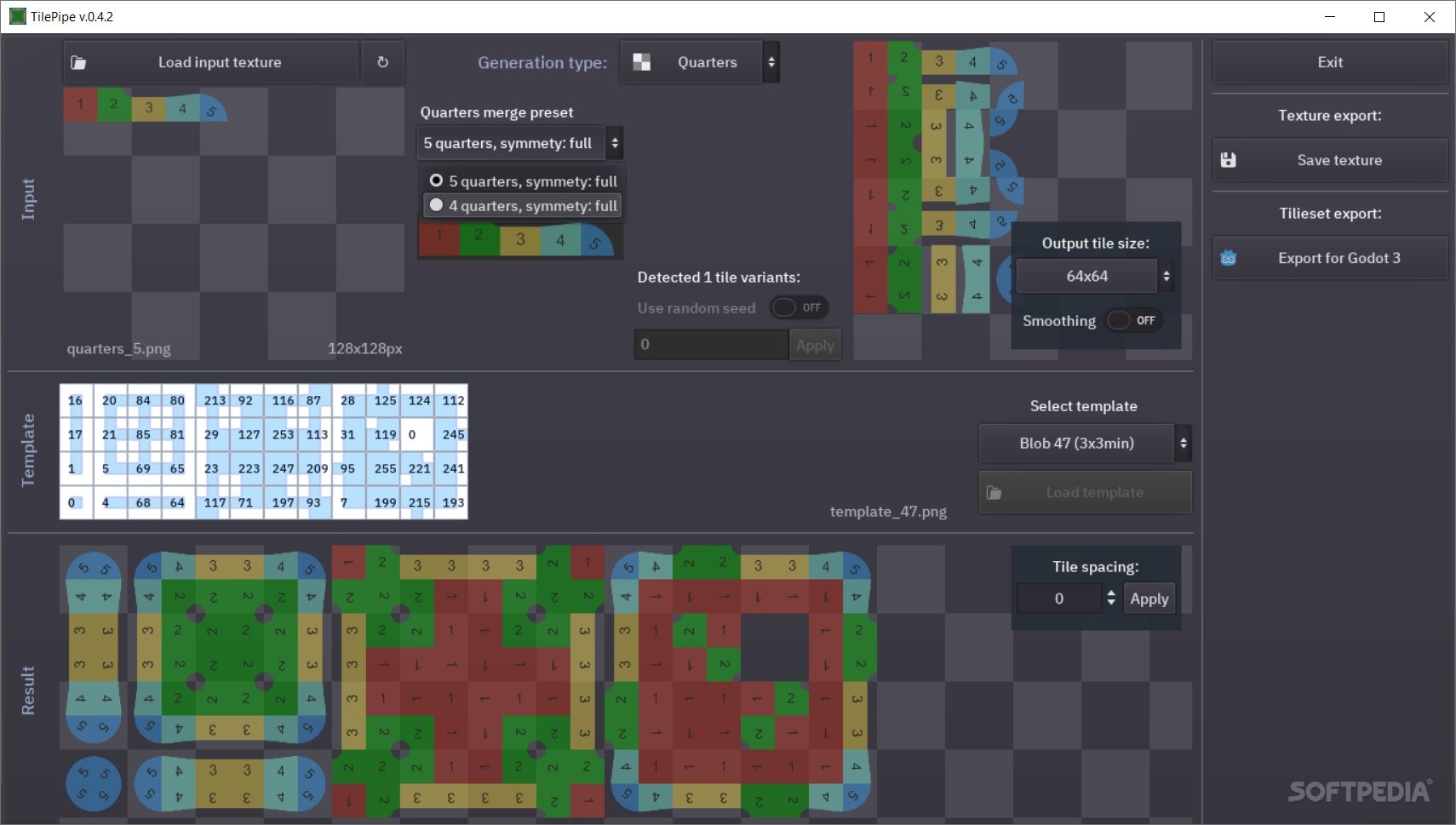Image resolution: width=1456 pixels, height=825 pixels.
Task: Click template tile numbered 16
Action: click(x=77, y=400)
